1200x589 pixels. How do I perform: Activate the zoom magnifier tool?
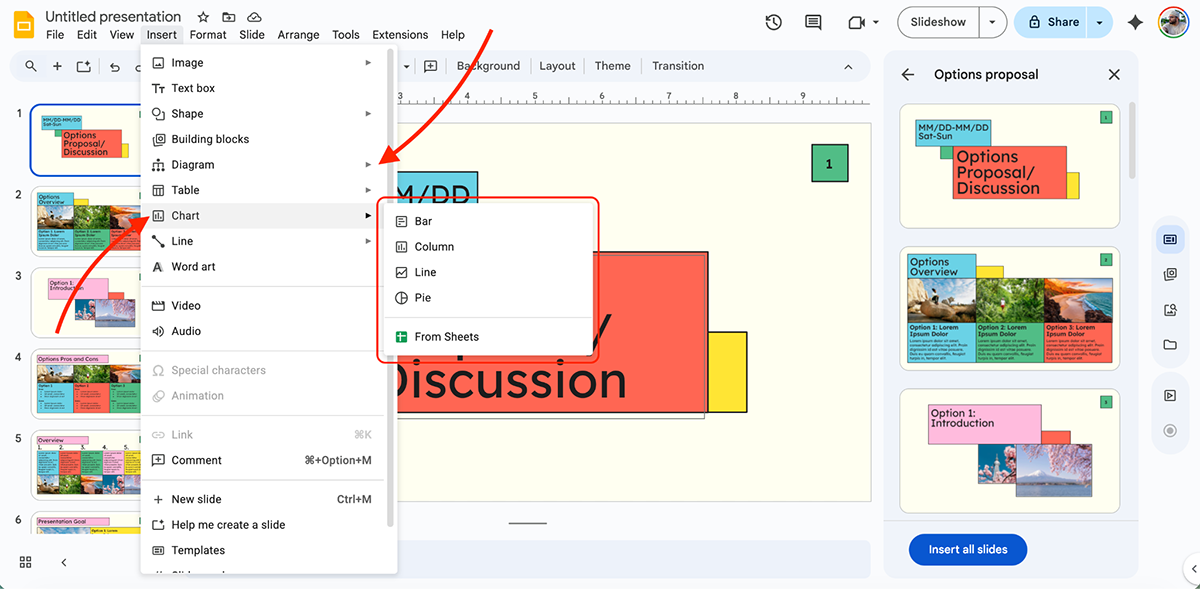[x=30, y=66]
